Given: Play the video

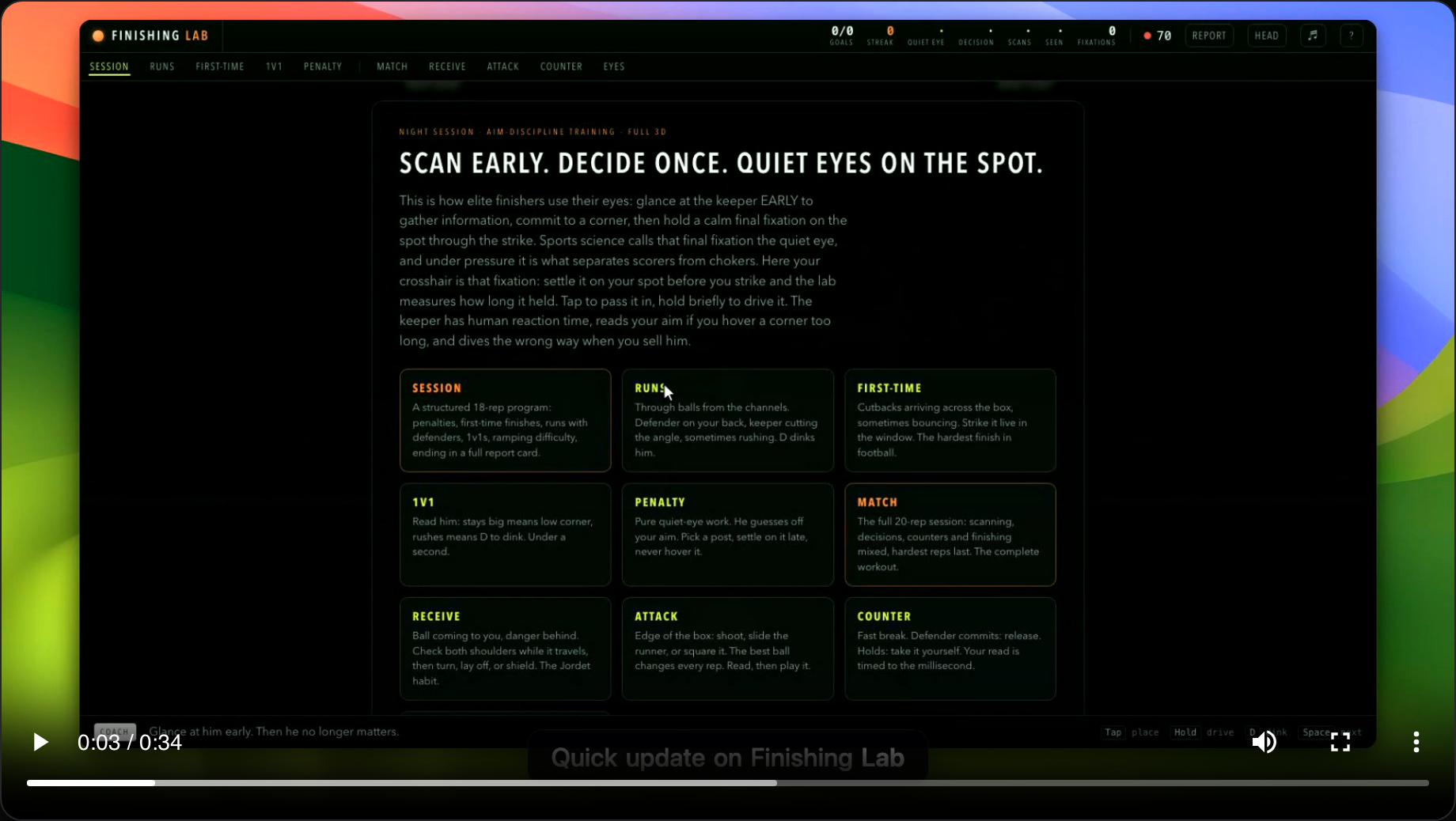Looking at the screenshot, I should (40, 742).
